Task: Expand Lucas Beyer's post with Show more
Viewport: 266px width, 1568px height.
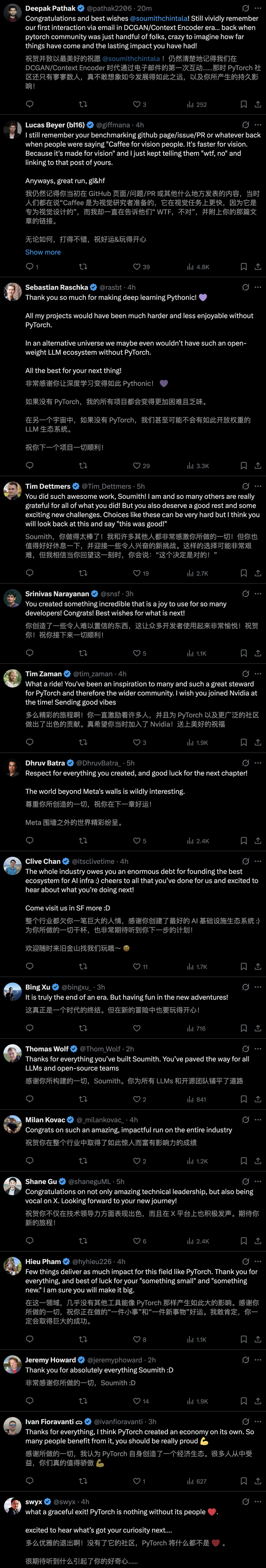Action: pos(43,252)
